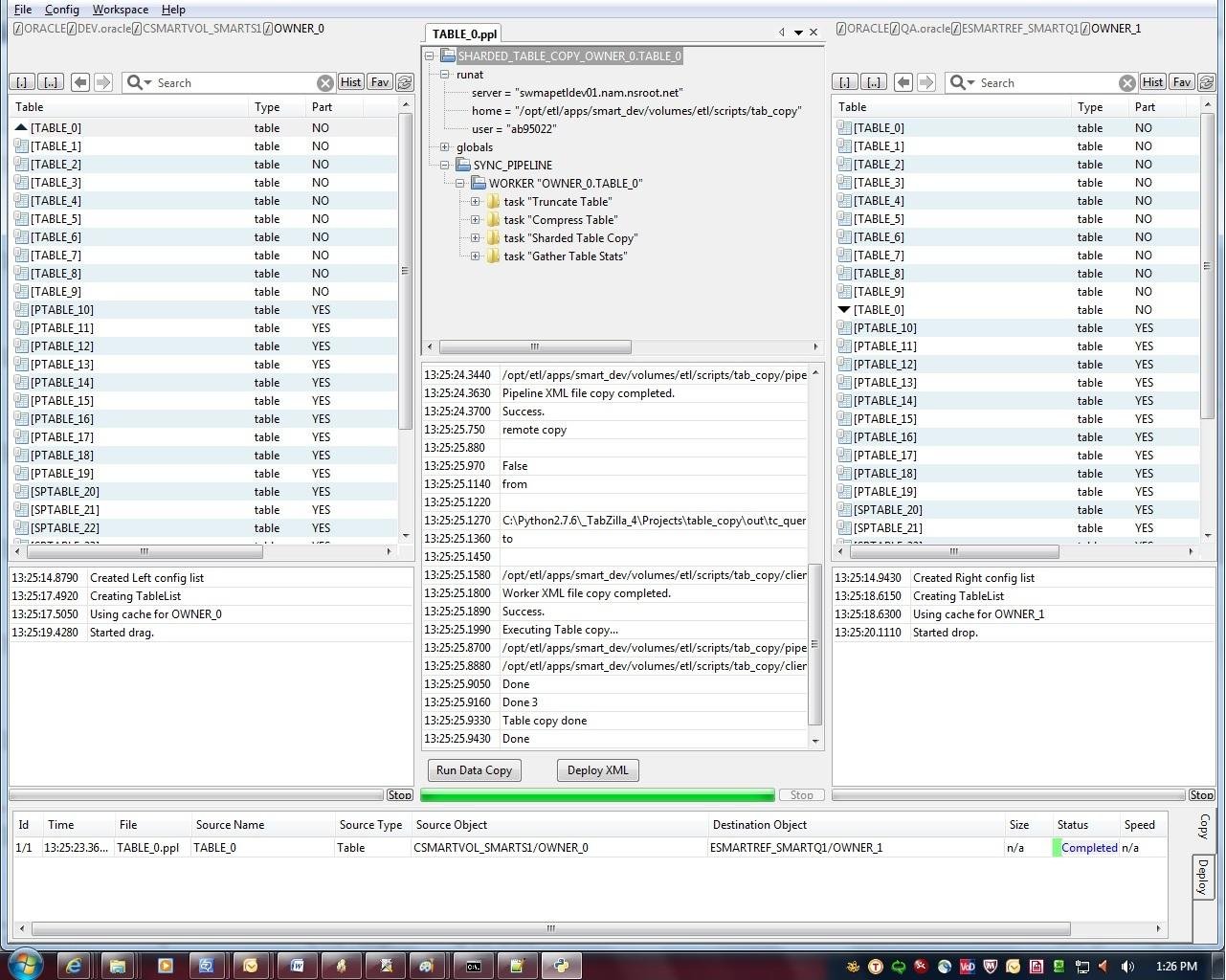
Task: Open the File menu
Action: tap(23, 9)
